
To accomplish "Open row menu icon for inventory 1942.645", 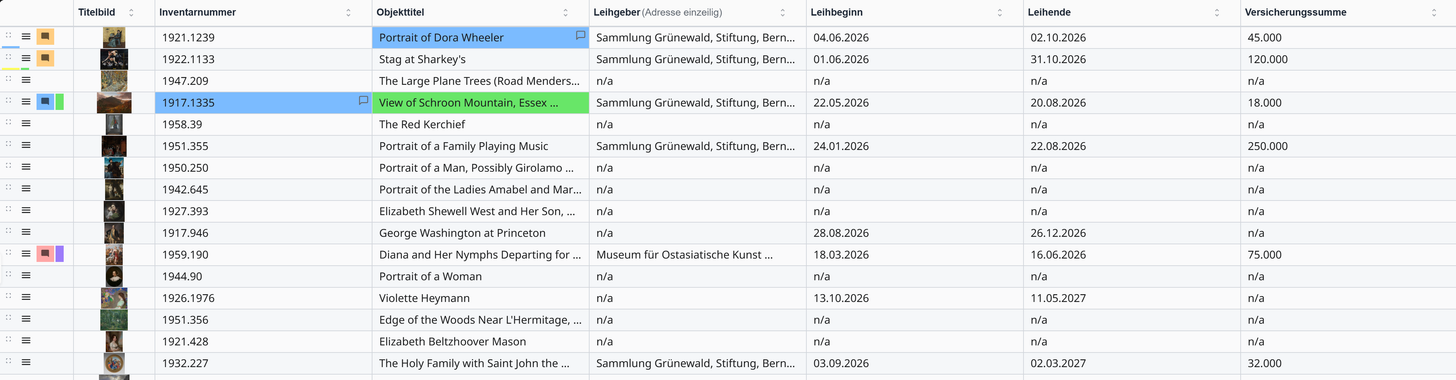I will (26, 189).
